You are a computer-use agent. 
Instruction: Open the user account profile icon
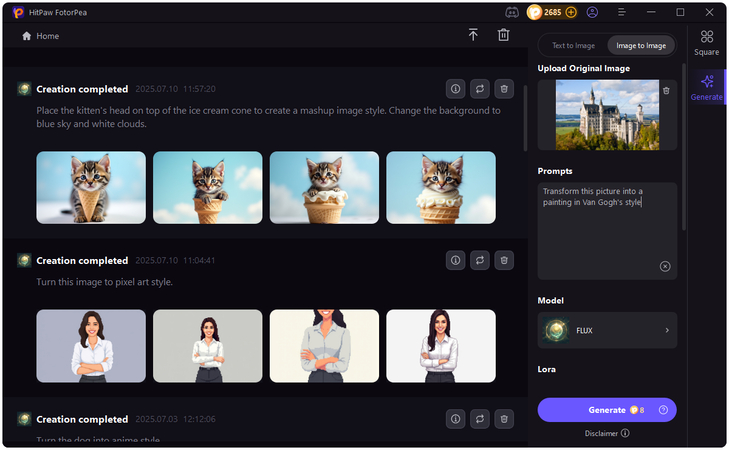592,13
